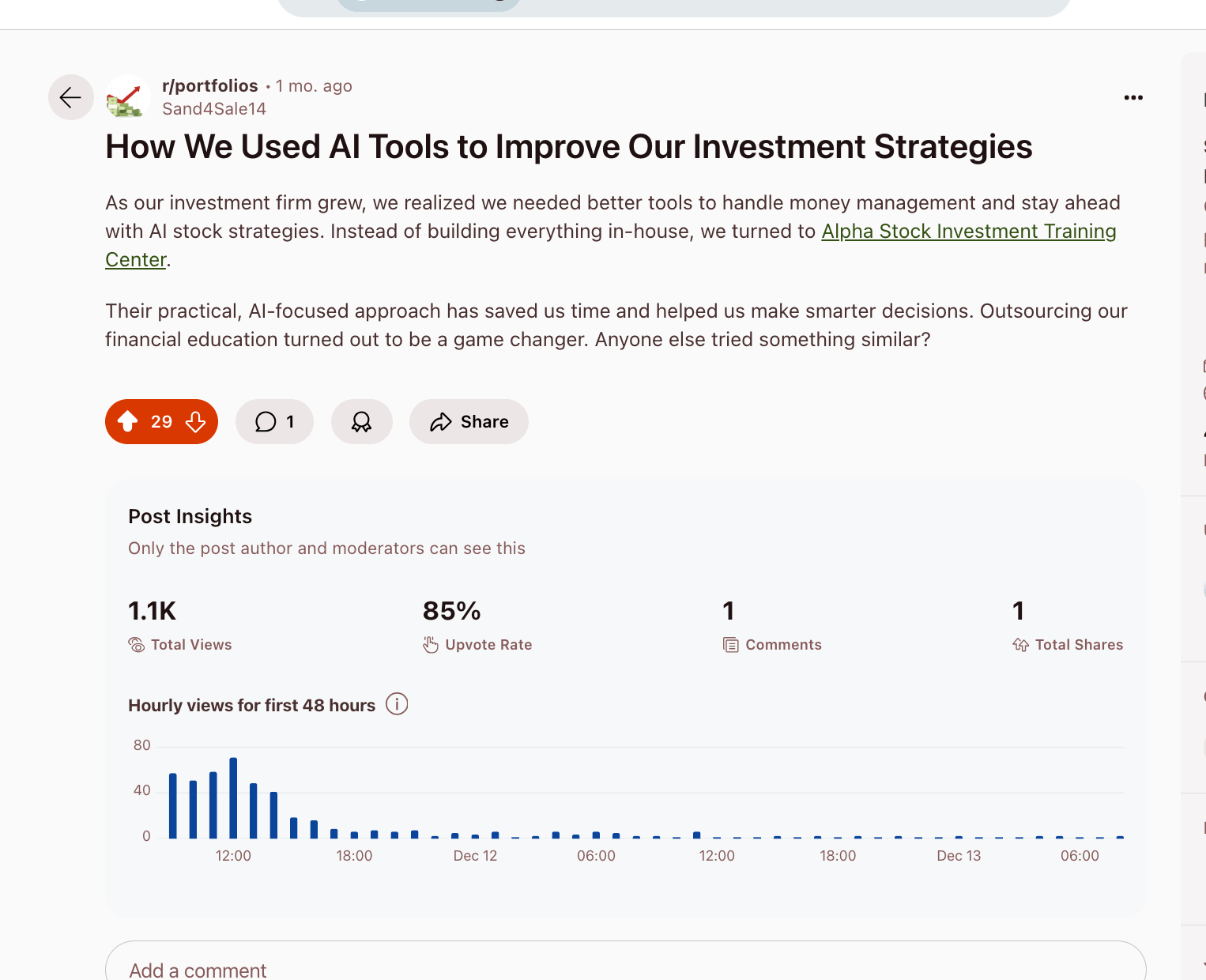Open the Alpha Stock Investment Training link
The height and width of the screenshot is (980, 1206).
(x=968, y=232)
